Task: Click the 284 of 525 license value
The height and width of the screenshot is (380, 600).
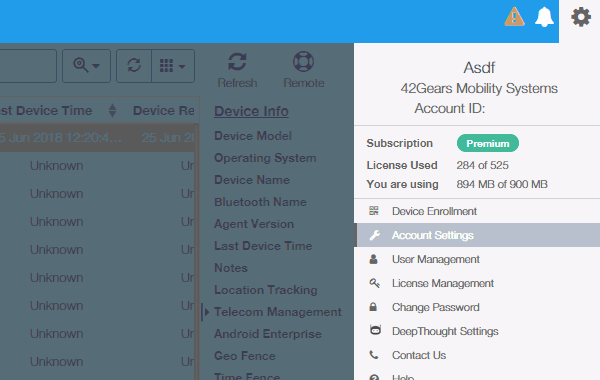Action: tap(482, 165)
